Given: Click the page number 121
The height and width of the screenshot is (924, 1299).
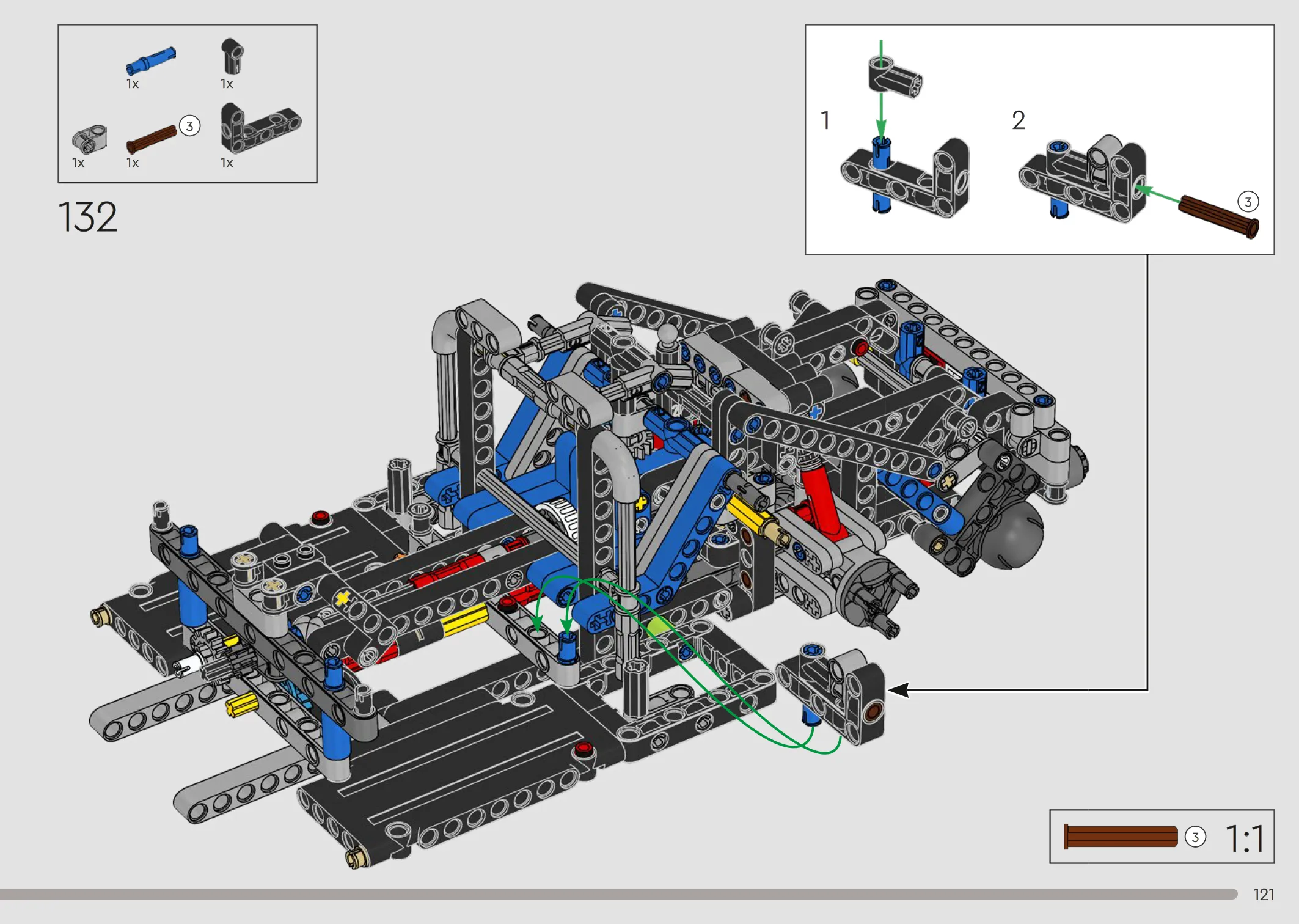Looking at the screenshot, I should point(1264,895).
